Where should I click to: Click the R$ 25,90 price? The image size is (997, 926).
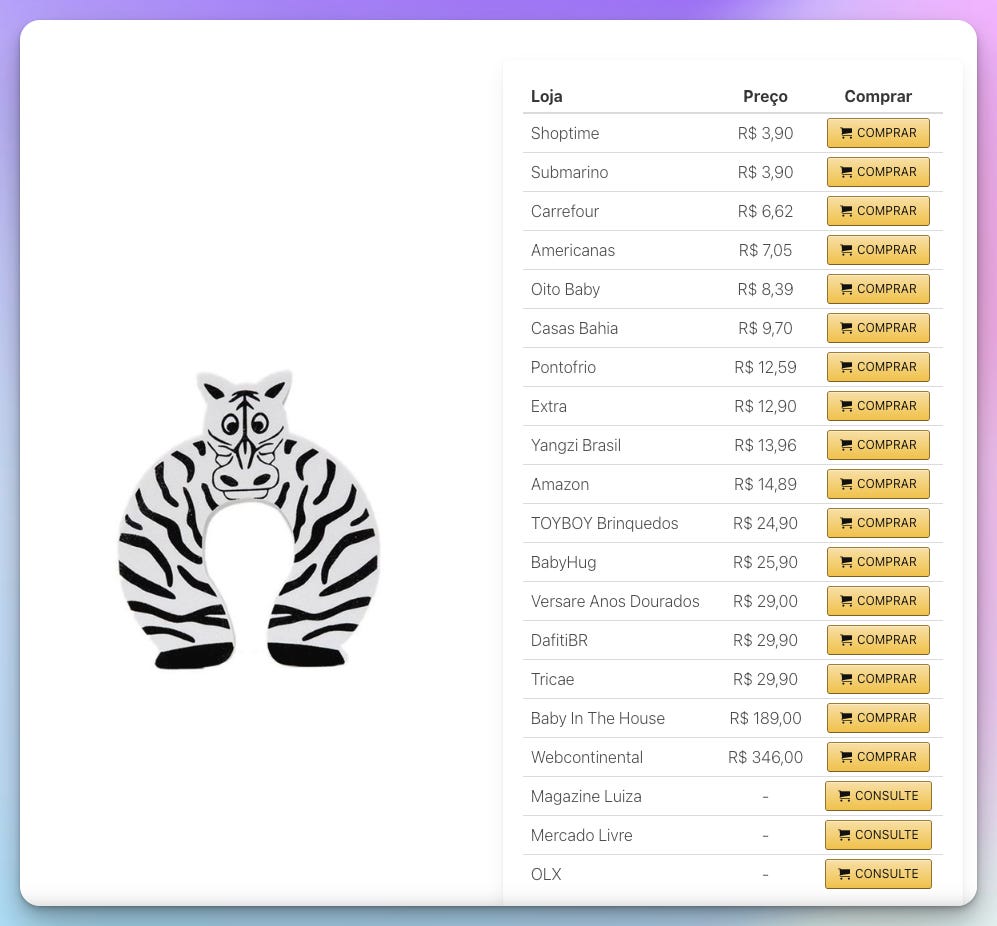765,562
